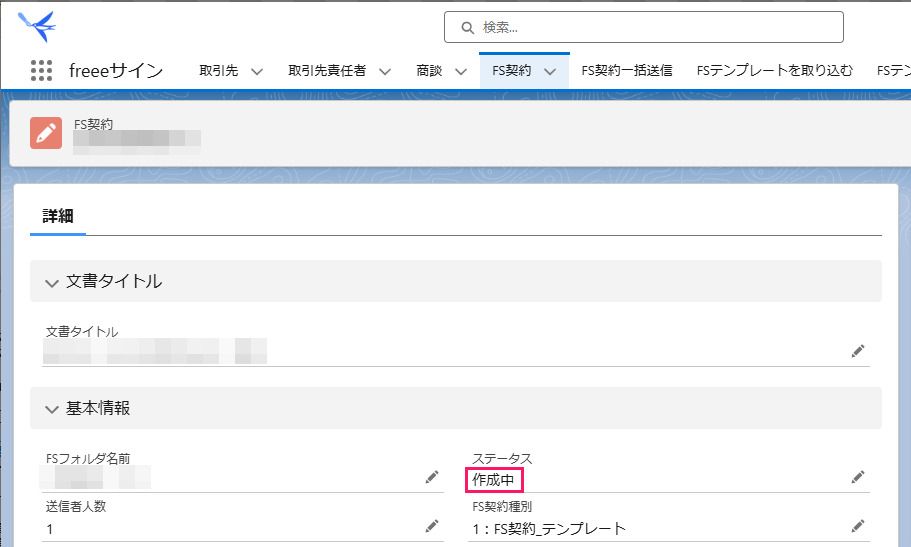Viewport: 911px width, 547px height.
Task: Edit the FS契約種別 field pencil
Action: [x=858, y=526]
